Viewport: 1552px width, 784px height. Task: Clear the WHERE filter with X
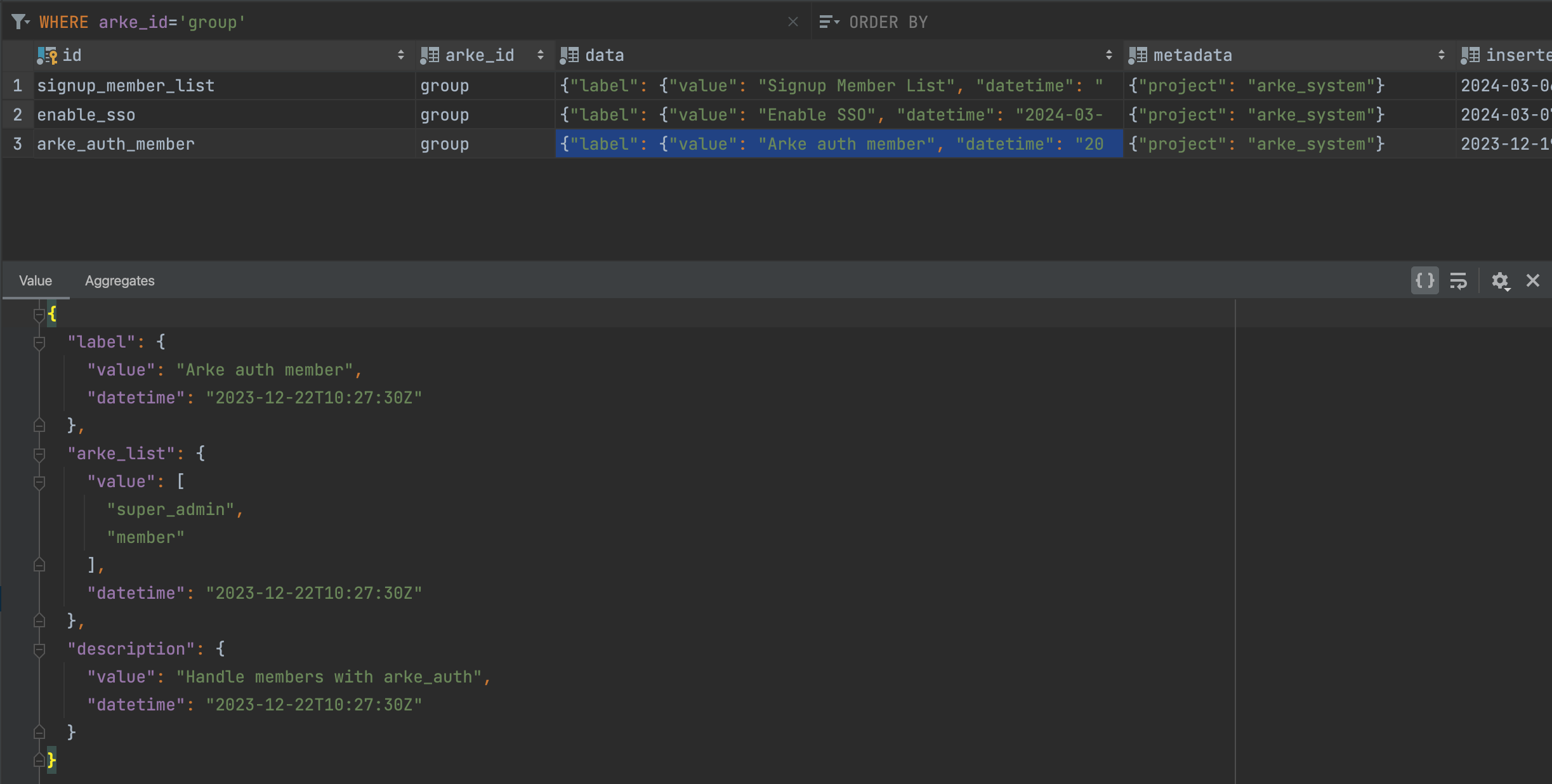coord(792,22)
